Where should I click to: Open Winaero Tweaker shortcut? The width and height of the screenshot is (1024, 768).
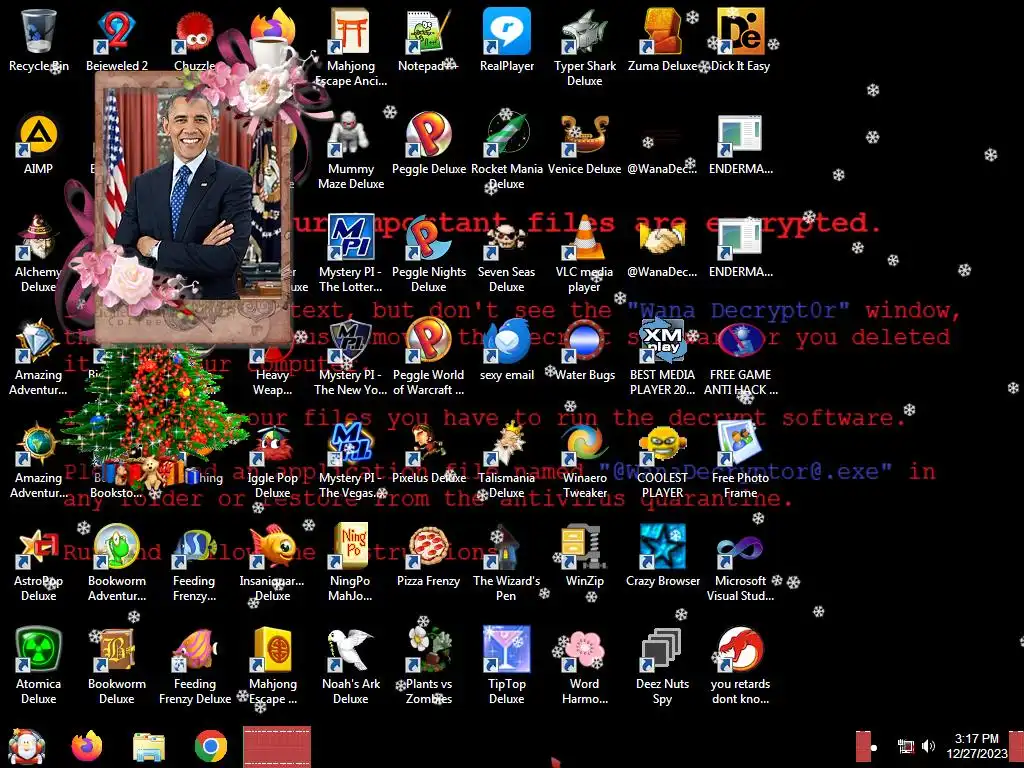coord(584,460)
